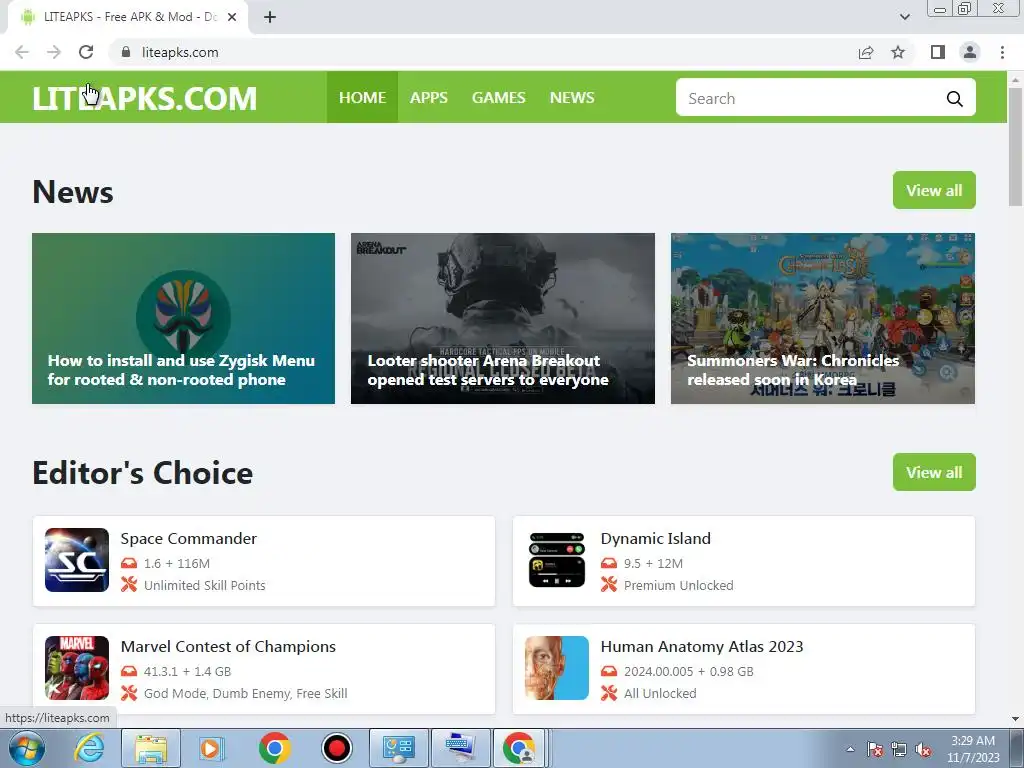This screenshot has width=1024, height=768.
Task: Click 'Premium Unlocked' text
Action: coord(679,585)
